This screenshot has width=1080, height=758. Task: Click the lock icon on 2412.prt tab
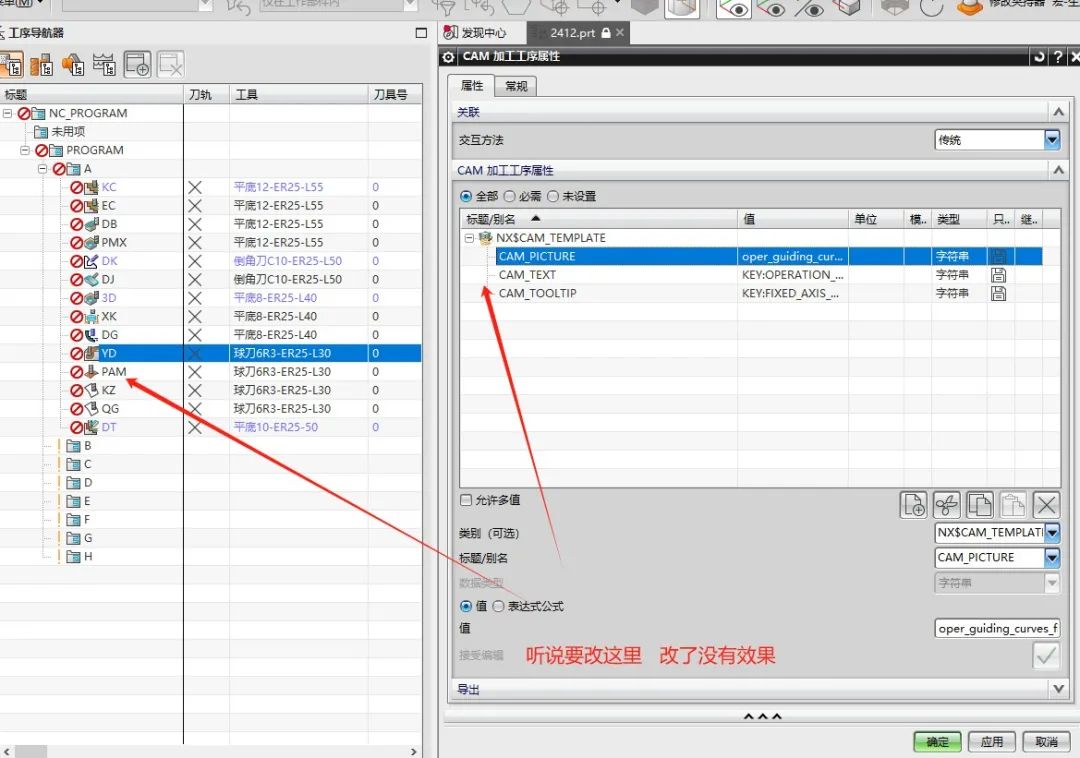pos(605,32)
